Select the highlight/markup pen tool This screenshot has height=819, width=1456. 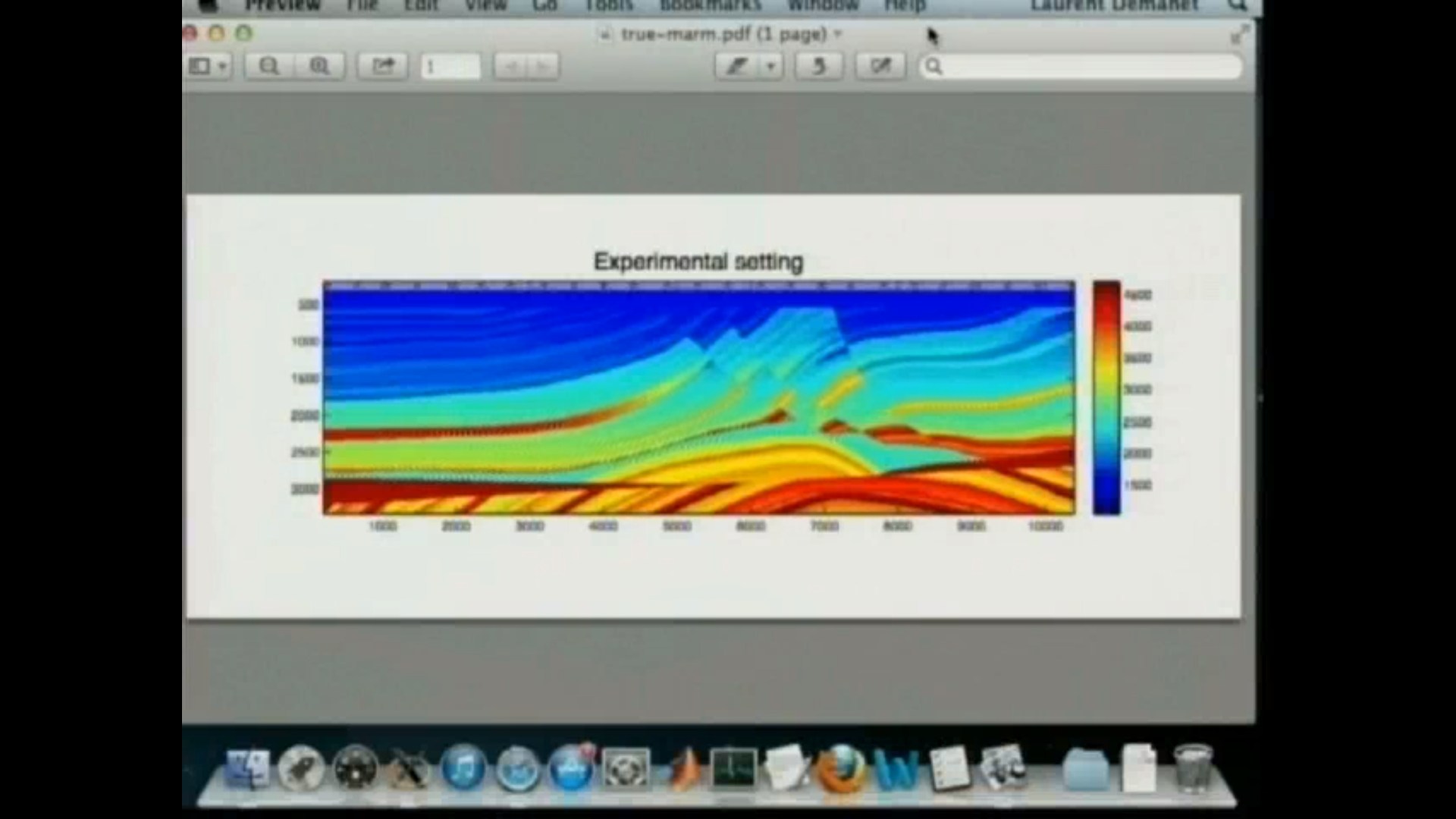(736, 67)
